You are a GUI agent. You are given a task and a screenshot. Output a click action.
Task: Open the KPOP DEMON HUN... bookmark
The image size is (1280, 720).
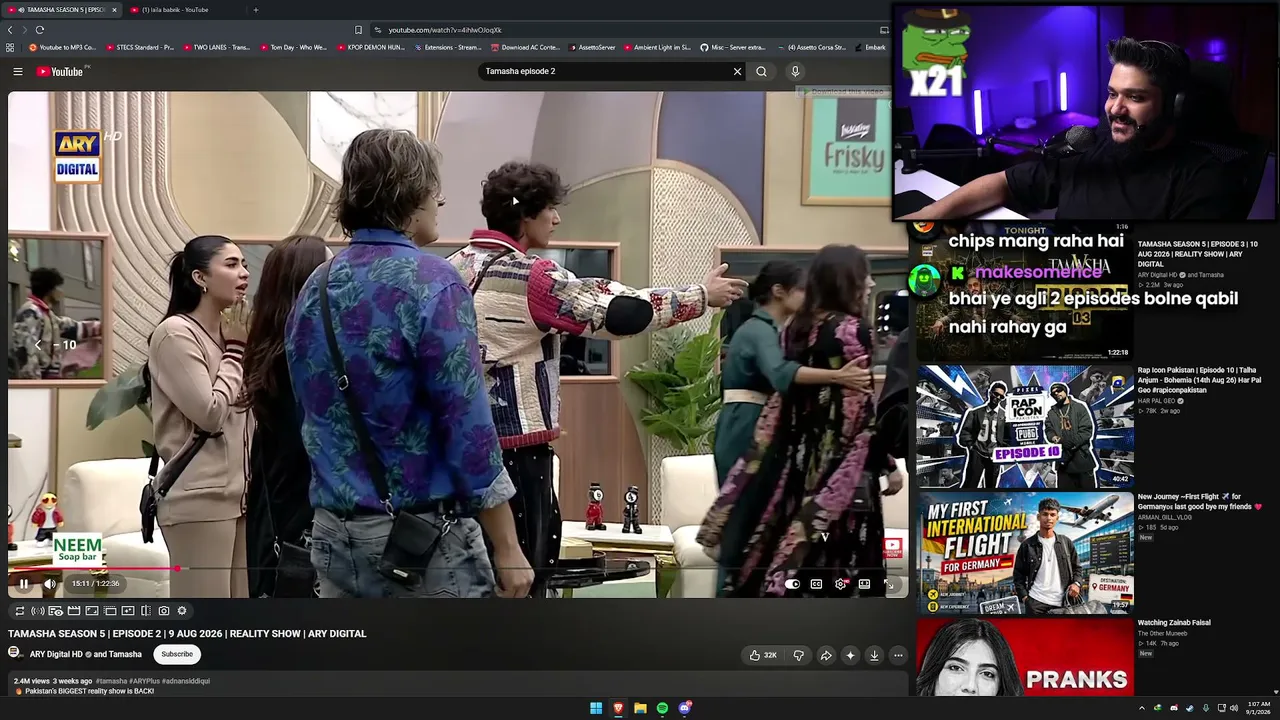[369, 47]
